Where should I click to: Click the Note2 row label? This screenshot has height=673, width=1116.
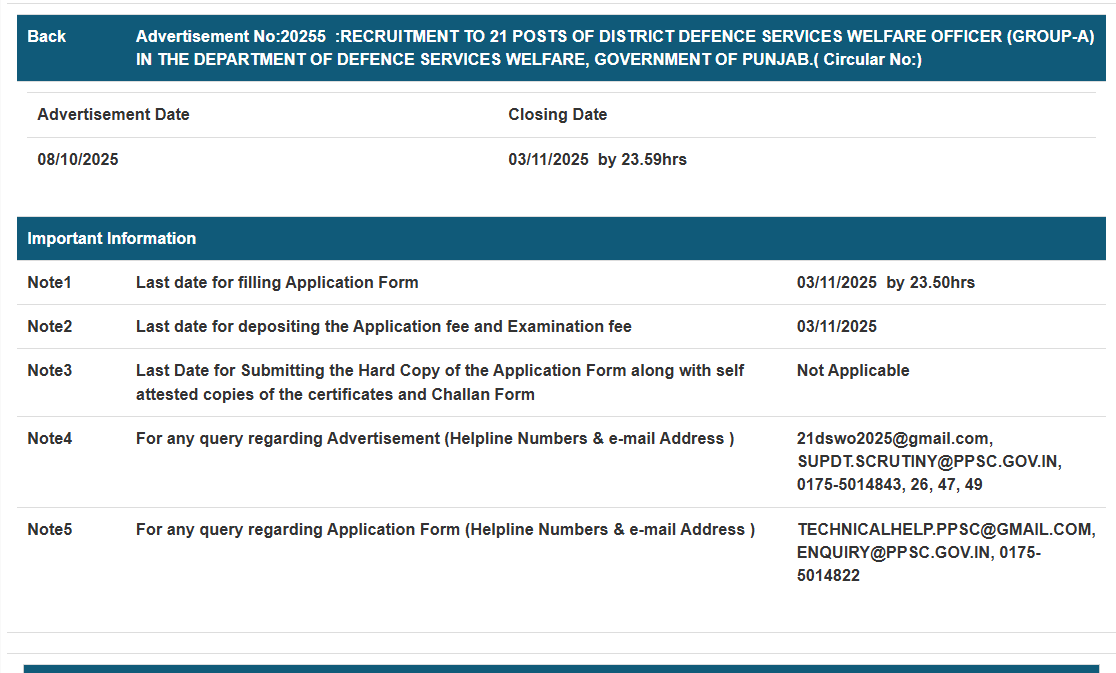click(x=49, y=326)
